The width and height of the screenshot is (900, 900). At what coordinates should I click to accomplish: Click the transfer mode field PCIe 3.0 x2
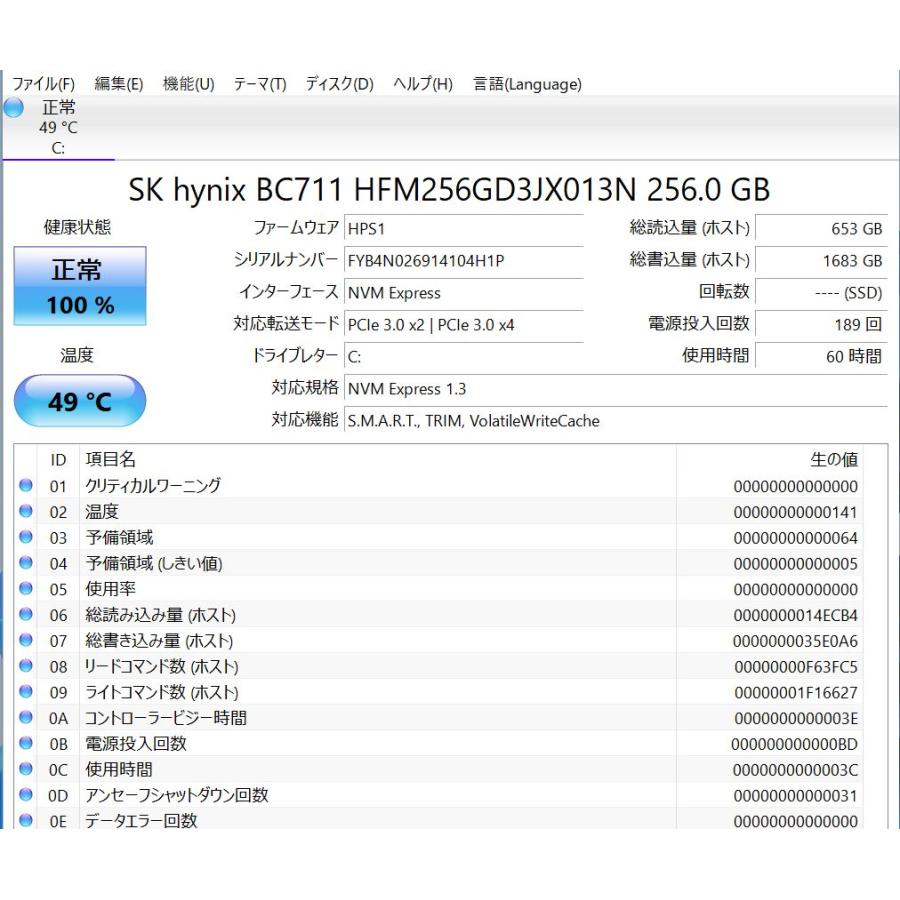click(x=464, y=325)
